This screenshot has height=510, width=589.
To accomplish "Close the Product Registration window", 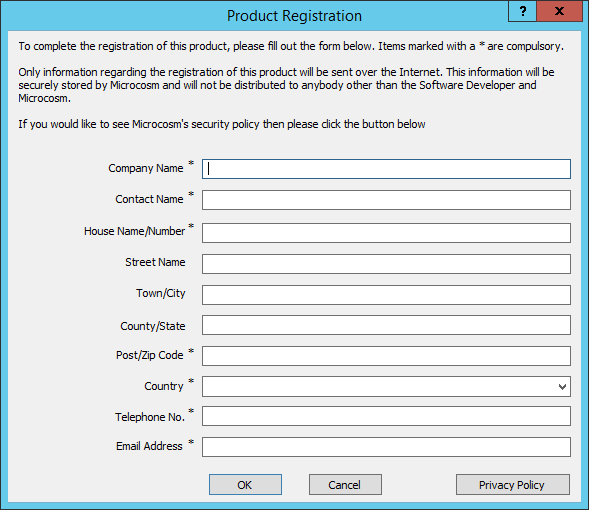I will tap(559, 11).
